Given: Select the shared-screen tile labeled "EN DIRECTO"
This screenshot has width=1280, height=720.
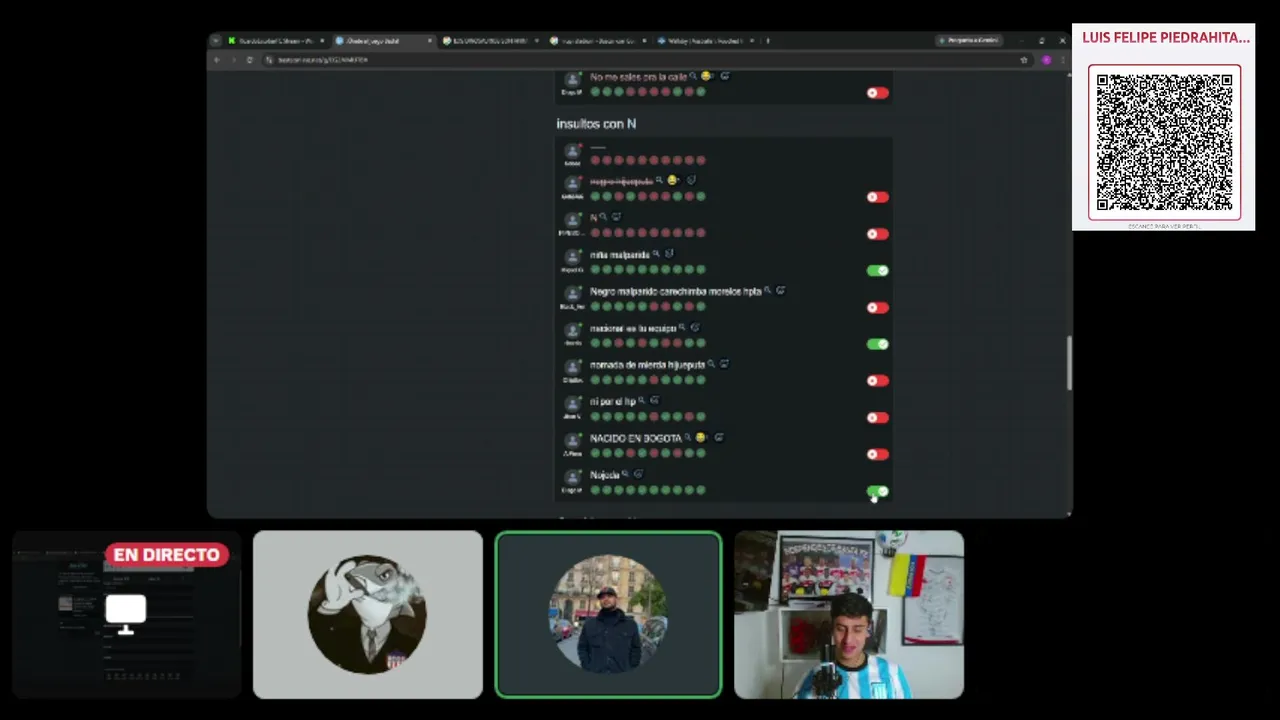Looking at the screenshot, I should 126,614.
